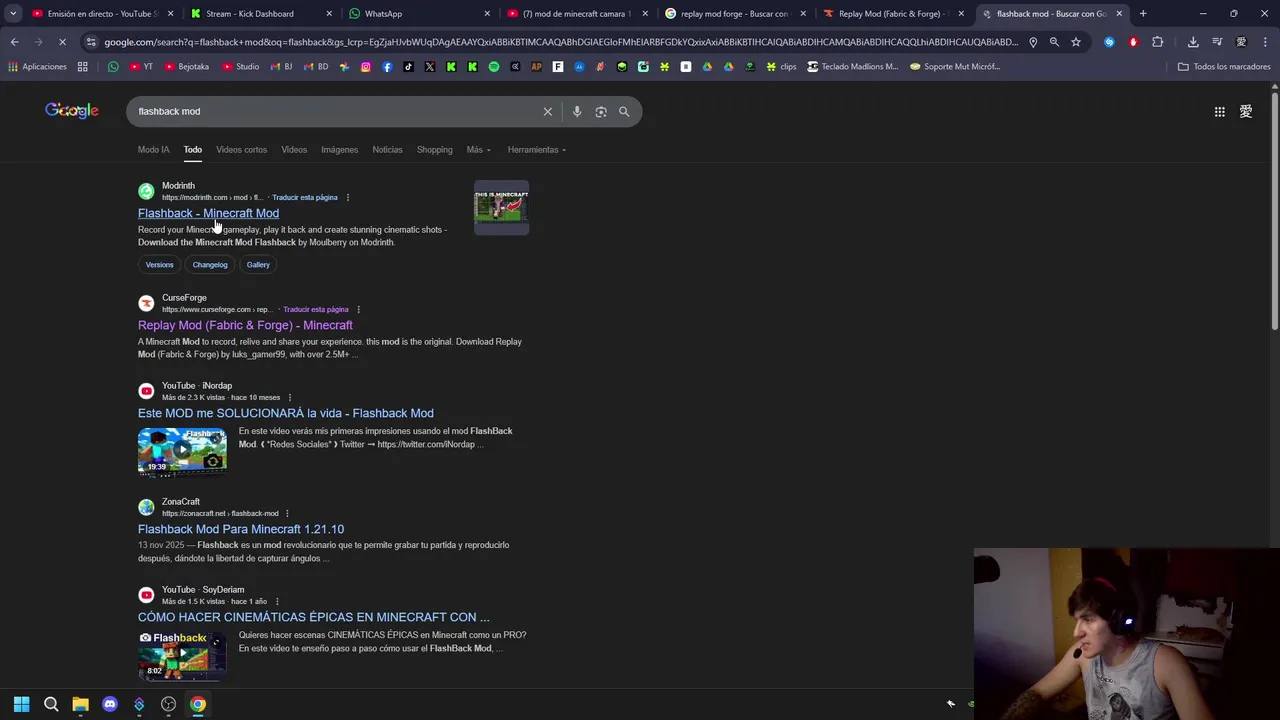The width and height of the screenshot is (1280, 720).
Task: Open Replay Mod (Fabric & Forge) link
Action: click(x=245, y=325)
